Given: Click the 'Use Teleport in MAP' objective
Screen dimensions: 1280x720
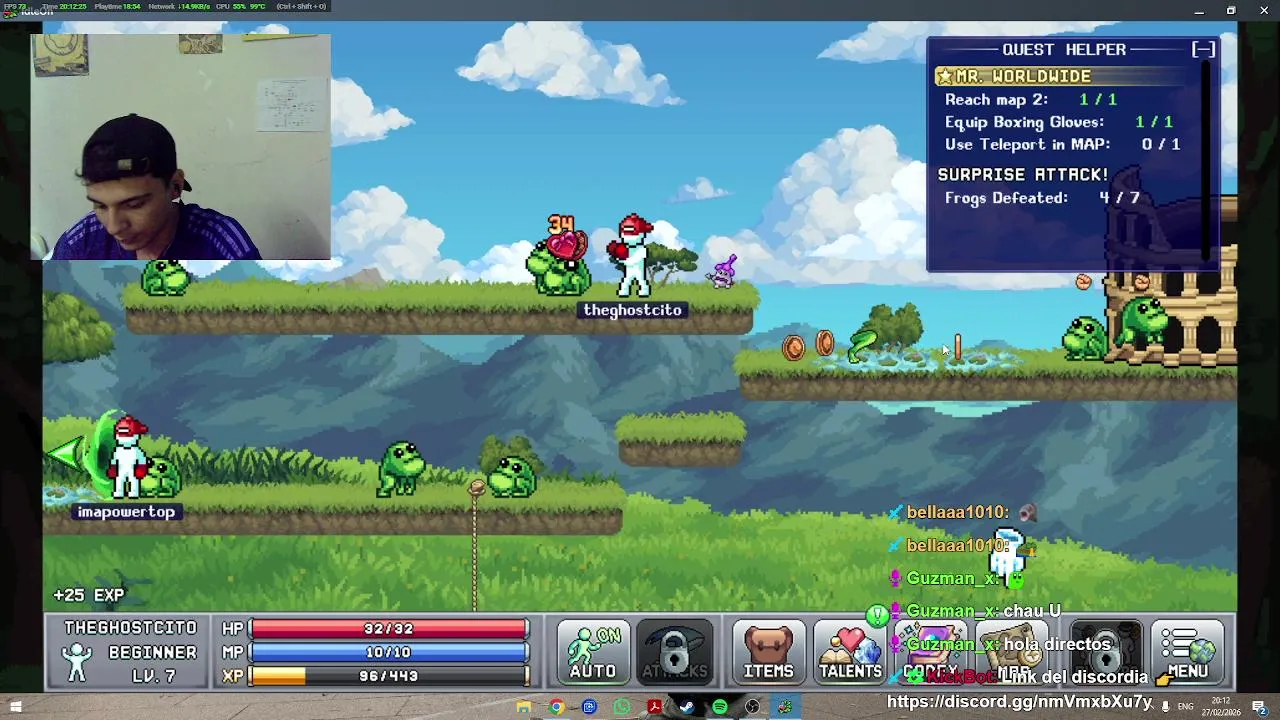Looking at the screenshot, I should coord(1062,144).
